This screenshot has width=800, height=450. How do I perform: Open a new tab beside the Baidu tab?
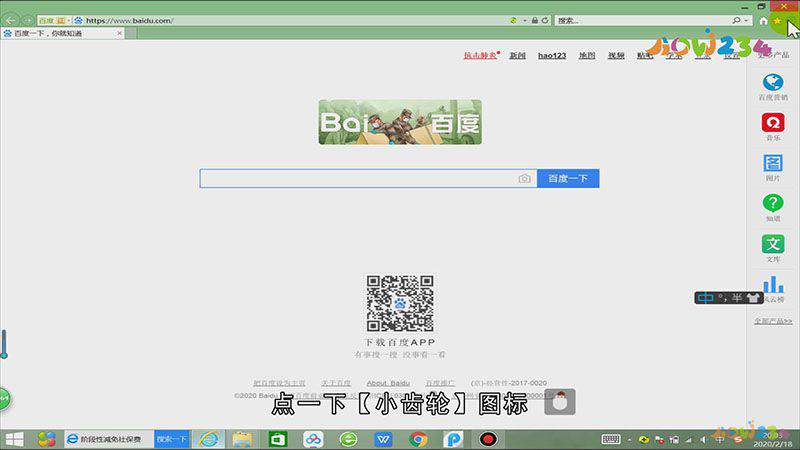click(131, 33)
